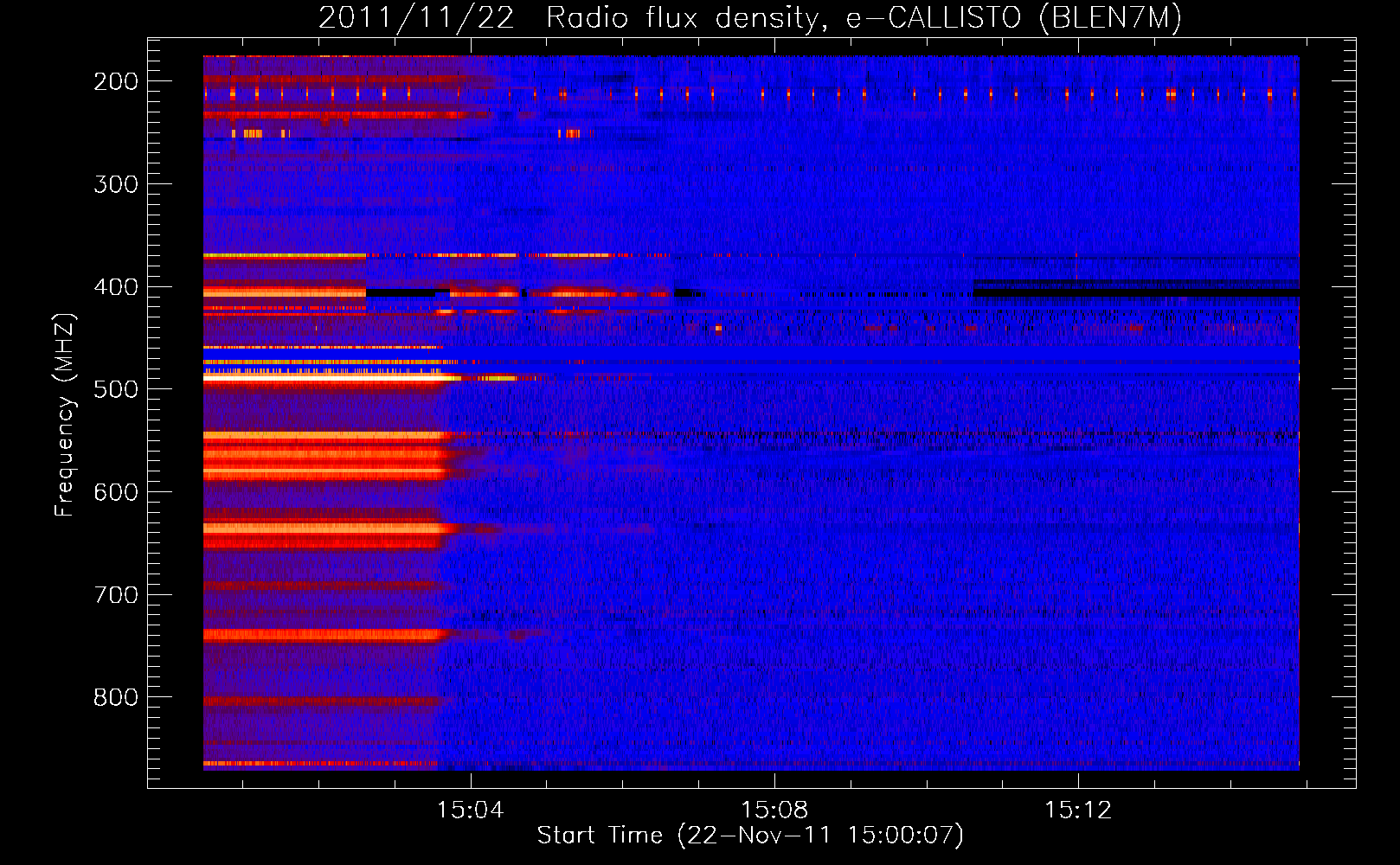This screenshot has height=865, width=1400.
Task: Click the "Frequency (MHZ)" axis label
Action: [65, 414]
